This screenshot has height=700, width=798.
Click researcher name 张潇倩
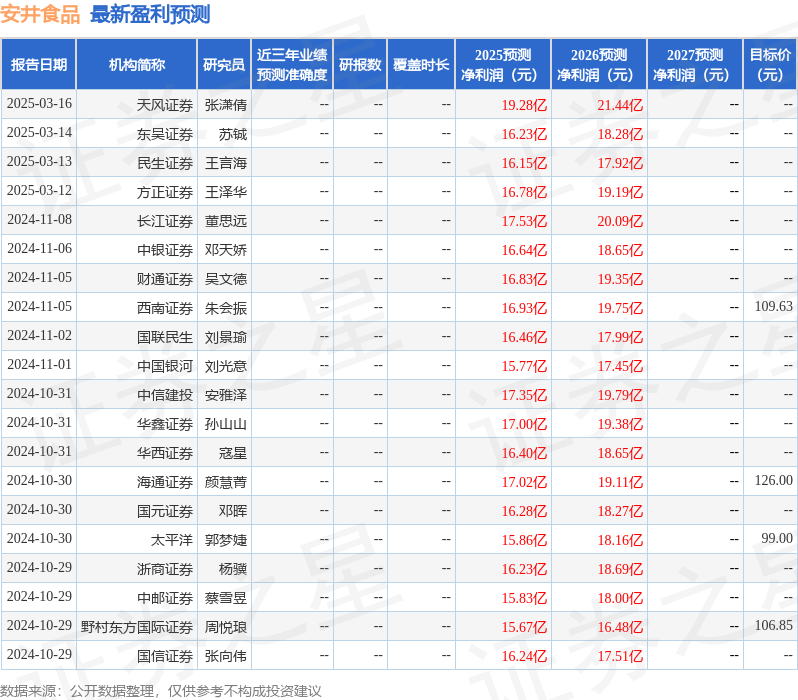point(225,105)
